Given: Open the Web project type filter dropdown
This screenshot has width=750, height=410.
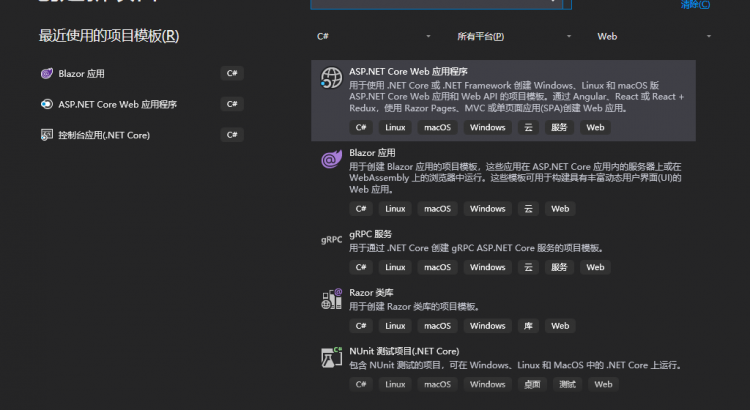Looking at the screenshot, I should pos(654,36).
